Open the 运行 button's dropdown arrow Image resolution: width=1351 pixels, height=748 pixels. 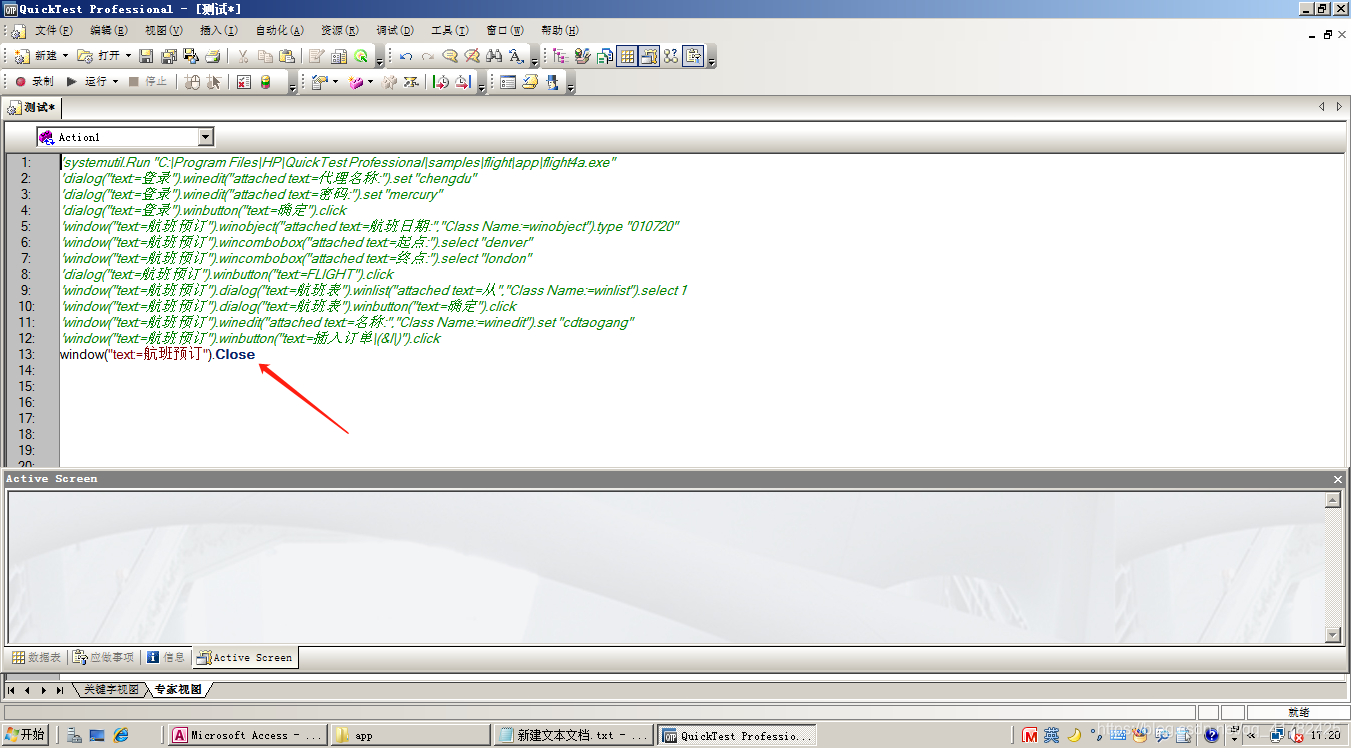(x=115, y=81)
